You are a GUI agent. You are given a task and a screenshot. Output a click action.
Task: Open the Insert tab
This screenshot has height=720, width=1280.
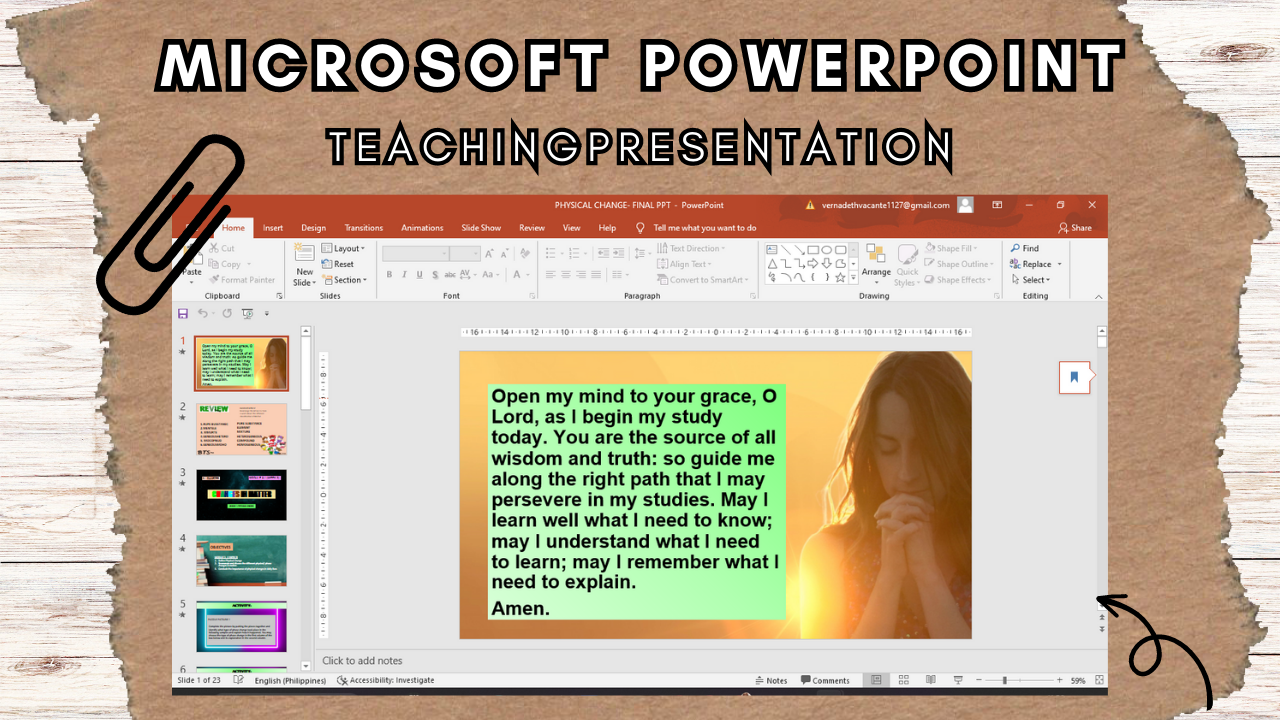click(x=273, y=228)
